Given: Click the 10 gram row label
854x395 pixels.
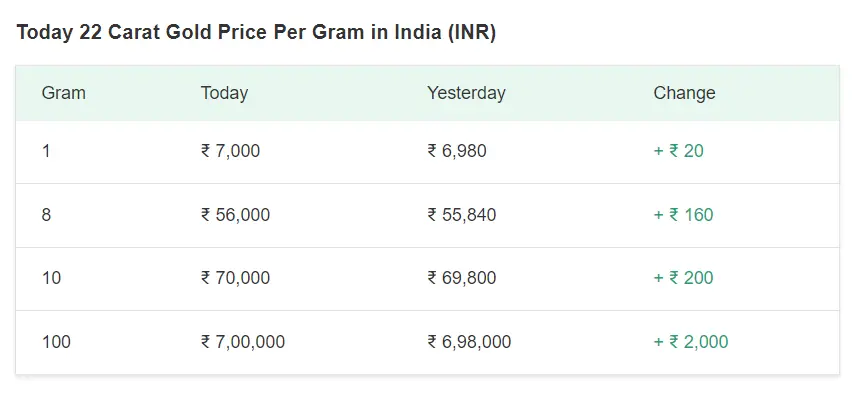Looking at the screenshot, I should tap(51, 278).
